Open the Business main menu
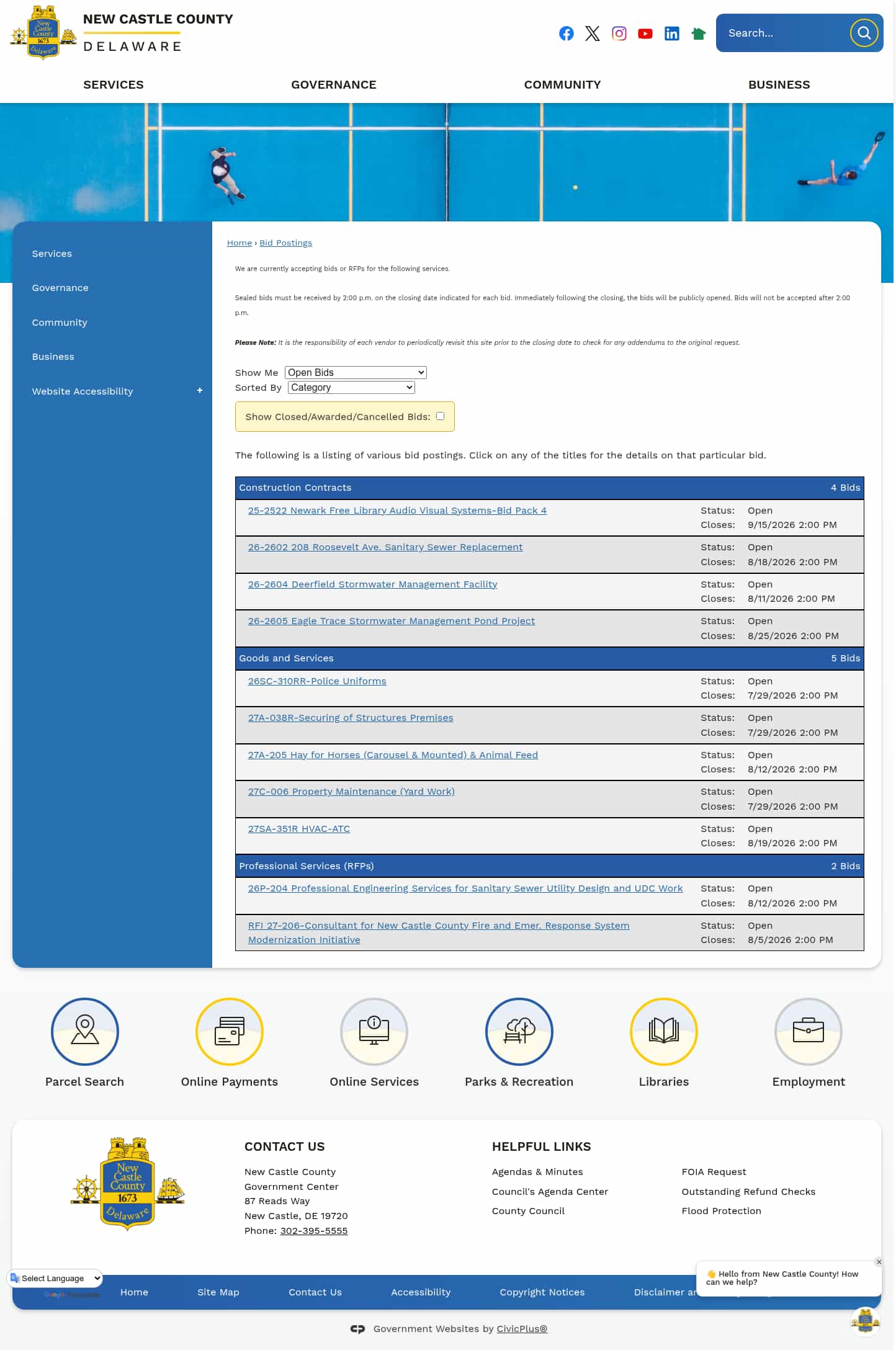Image resolution: width=896 pixels, height=1350 pixels. click(x=779, y=84)
